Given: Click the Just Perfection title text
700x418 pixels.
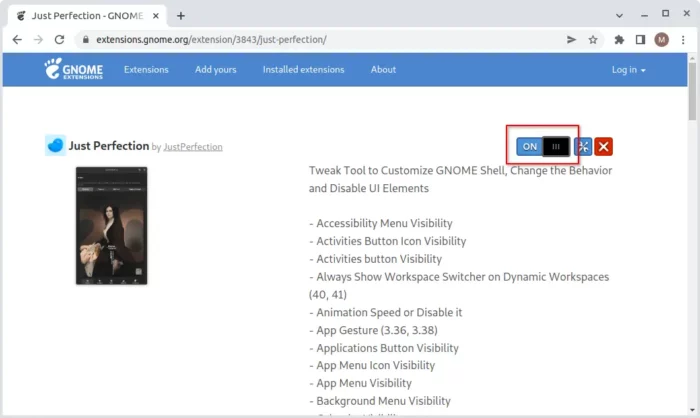Looking at the screenshot, I should click(x=109, y=146).
